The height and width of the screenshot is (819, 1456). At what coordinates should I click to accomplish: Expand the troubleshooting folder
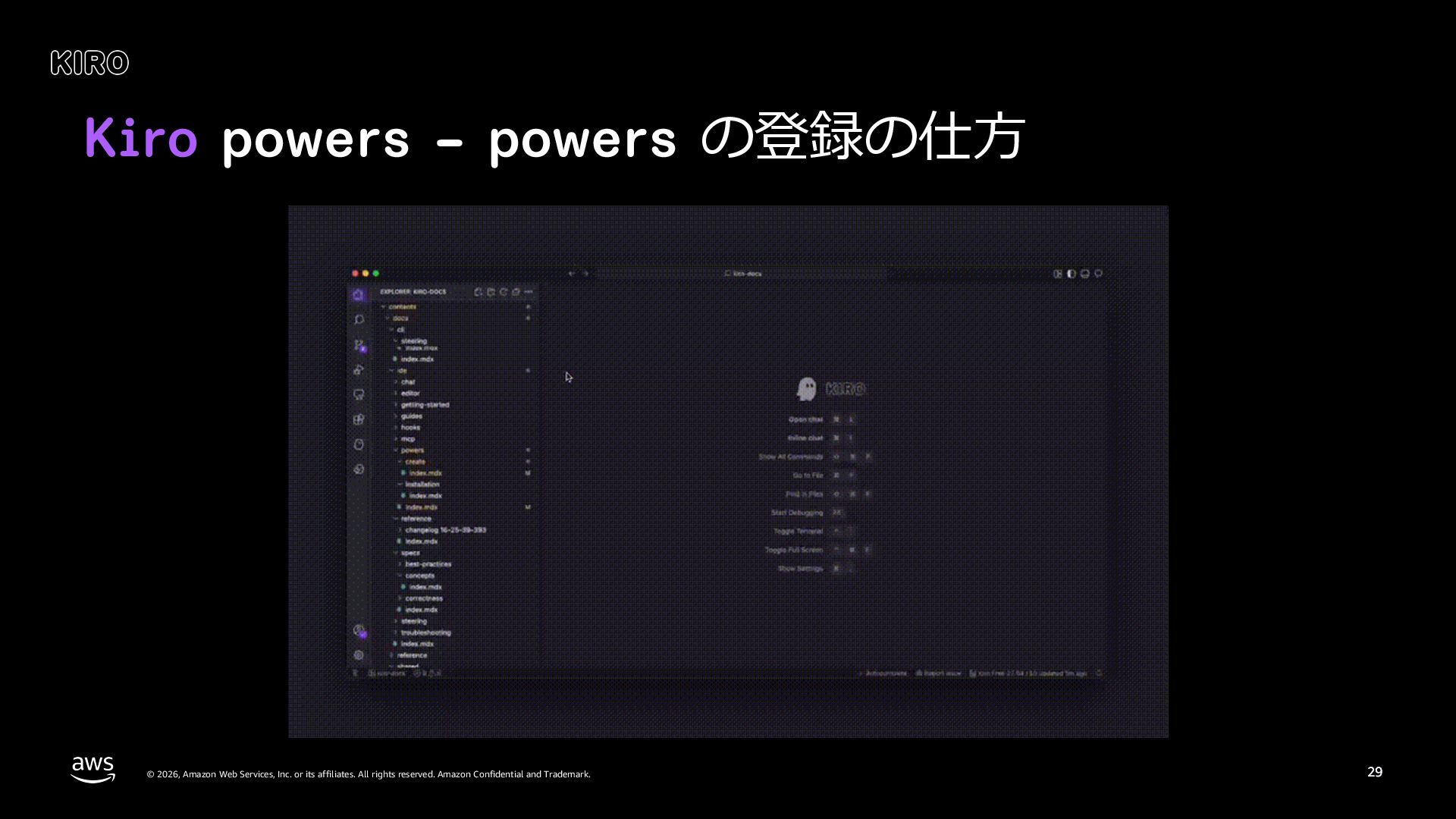click(x=425, y=632)
